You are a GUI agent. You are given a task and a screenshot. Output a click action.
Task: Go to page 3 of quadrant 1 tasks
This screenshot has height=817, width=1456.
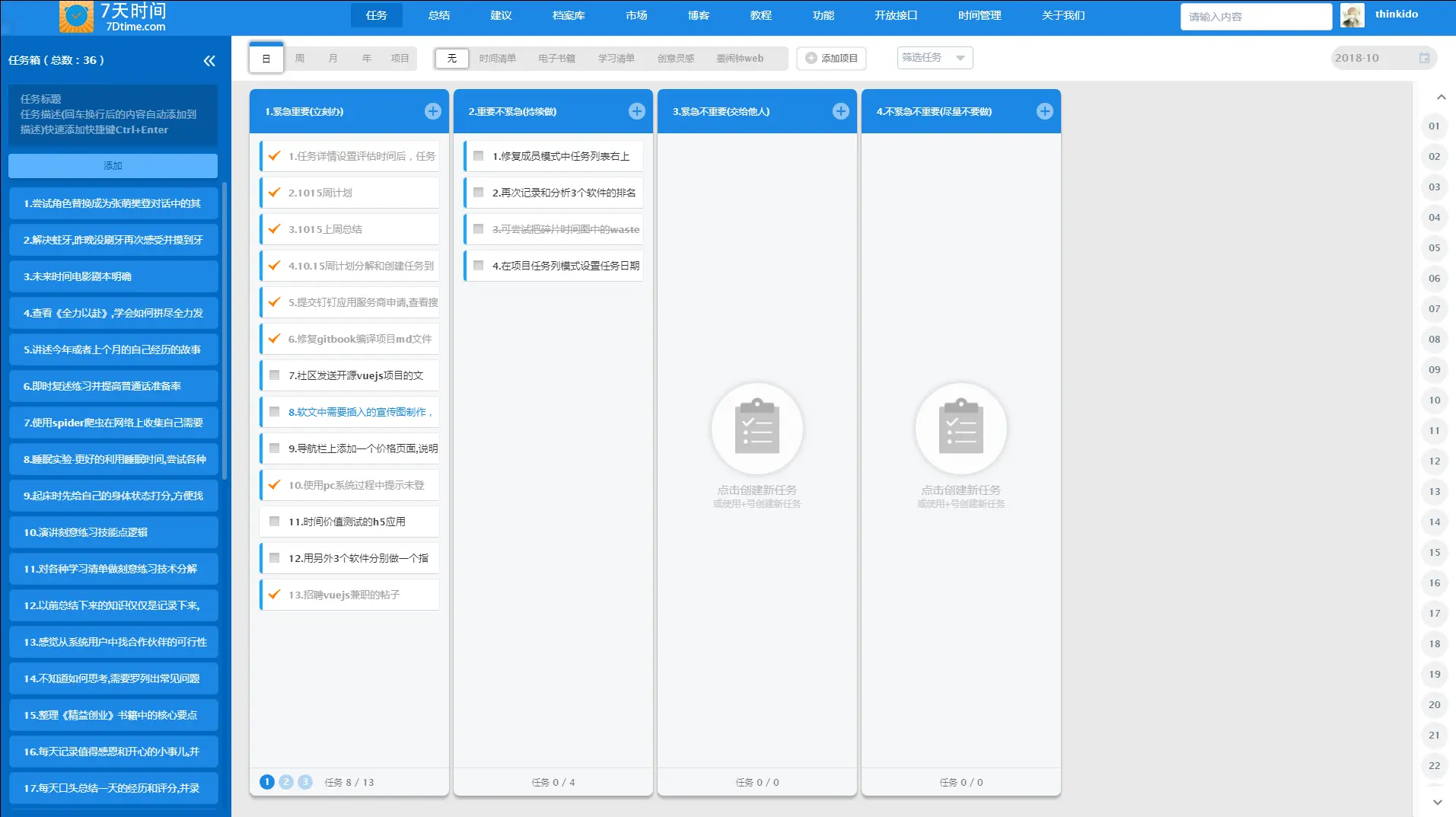click(x=305, y=782)
